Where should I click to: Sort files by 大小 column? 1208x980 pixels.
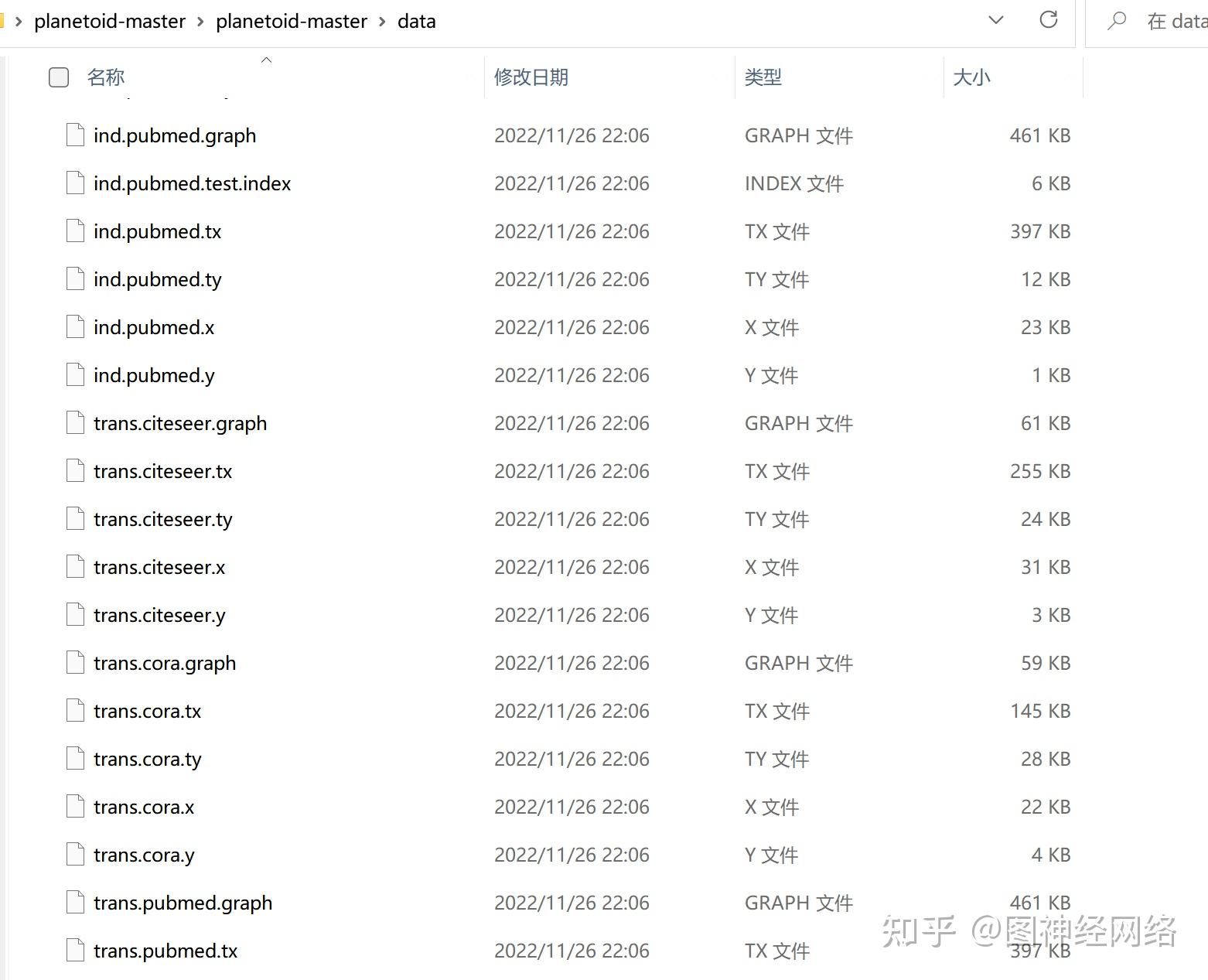point(972,77)
